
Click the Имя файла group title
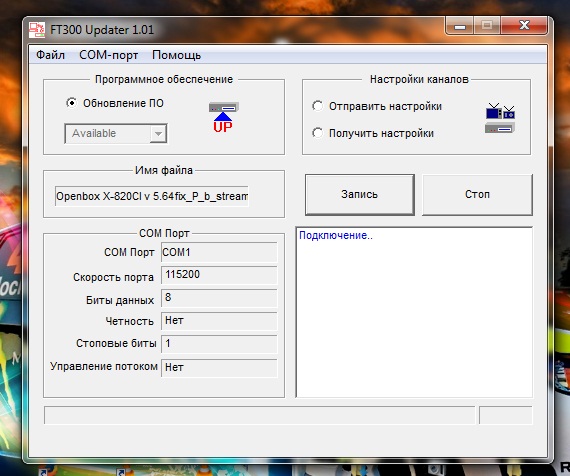pos(164,170)
